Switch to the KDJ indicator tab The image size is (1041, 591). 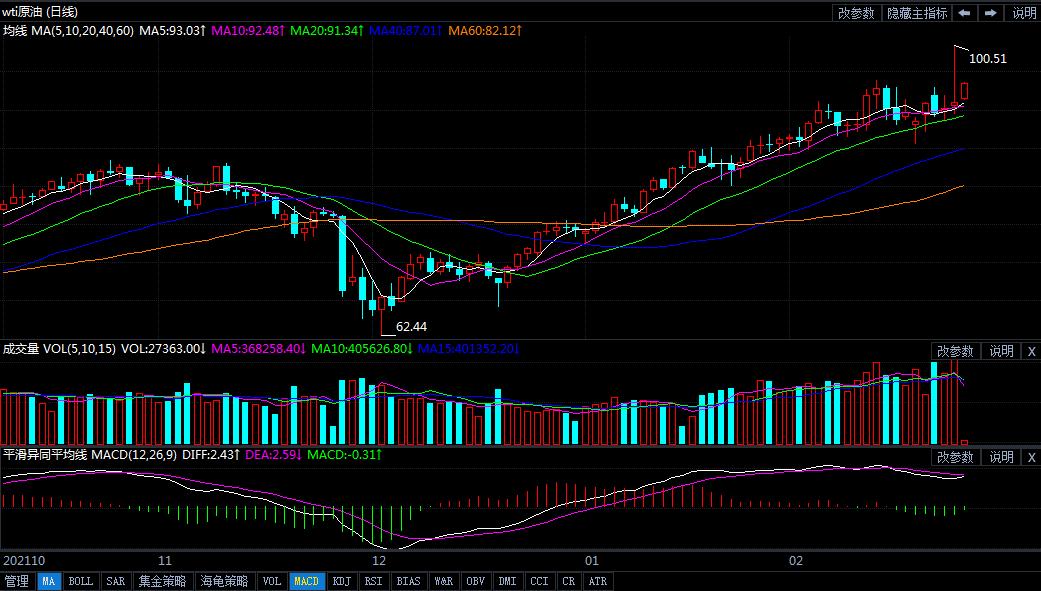point(342,581)
